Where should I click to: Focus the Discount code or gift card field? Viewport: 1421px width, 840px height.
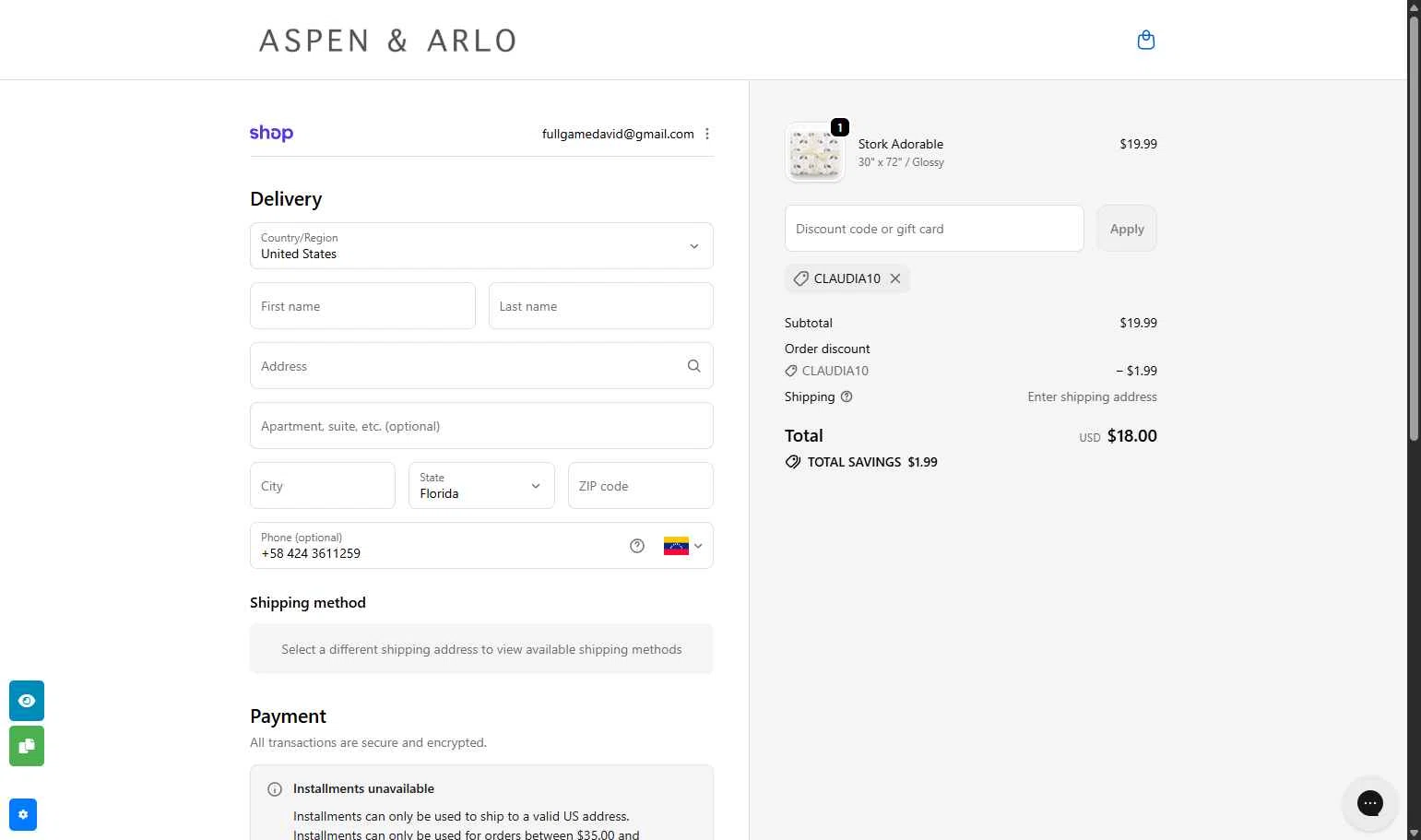coord(934,229)
